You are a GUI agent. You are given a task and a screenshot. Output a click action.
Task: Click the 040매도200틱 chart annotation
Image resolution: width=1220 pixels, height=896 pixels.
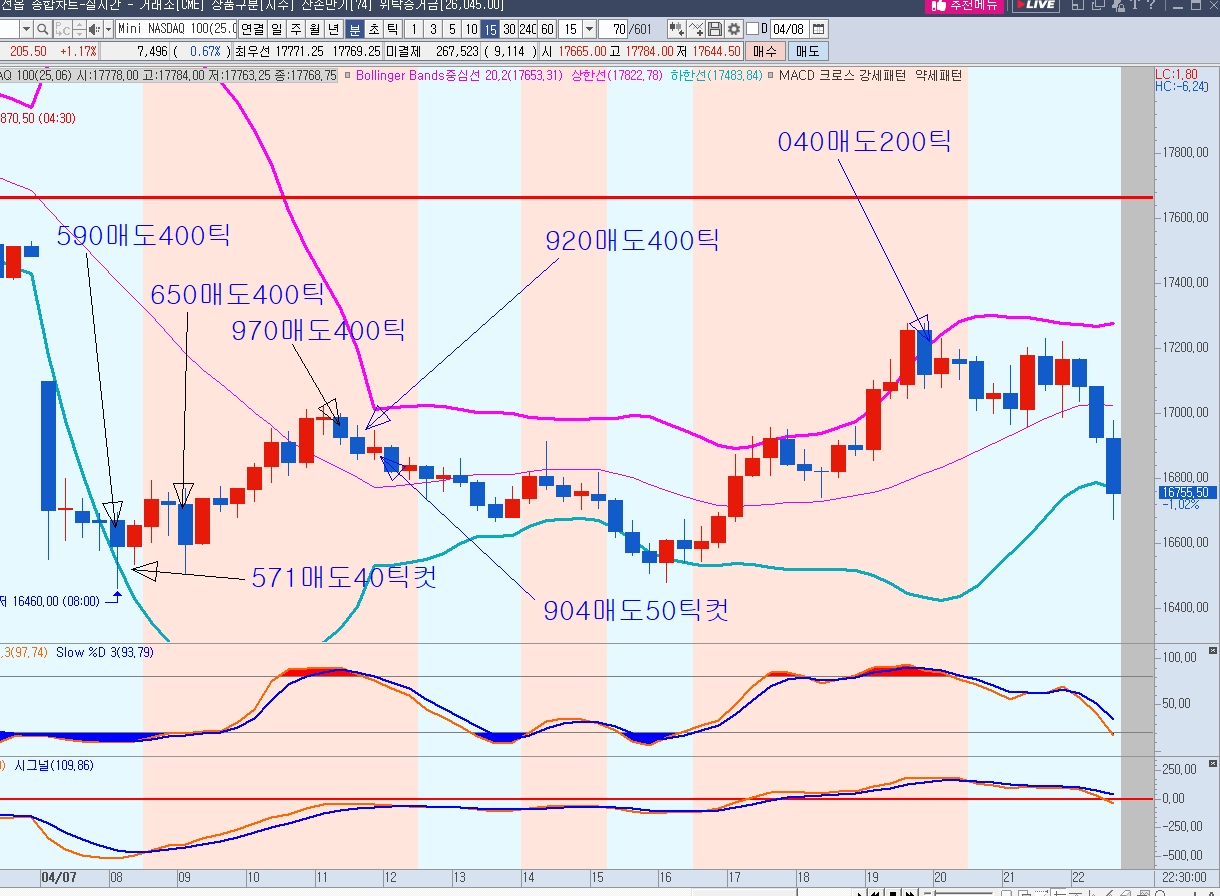(864, 142)
